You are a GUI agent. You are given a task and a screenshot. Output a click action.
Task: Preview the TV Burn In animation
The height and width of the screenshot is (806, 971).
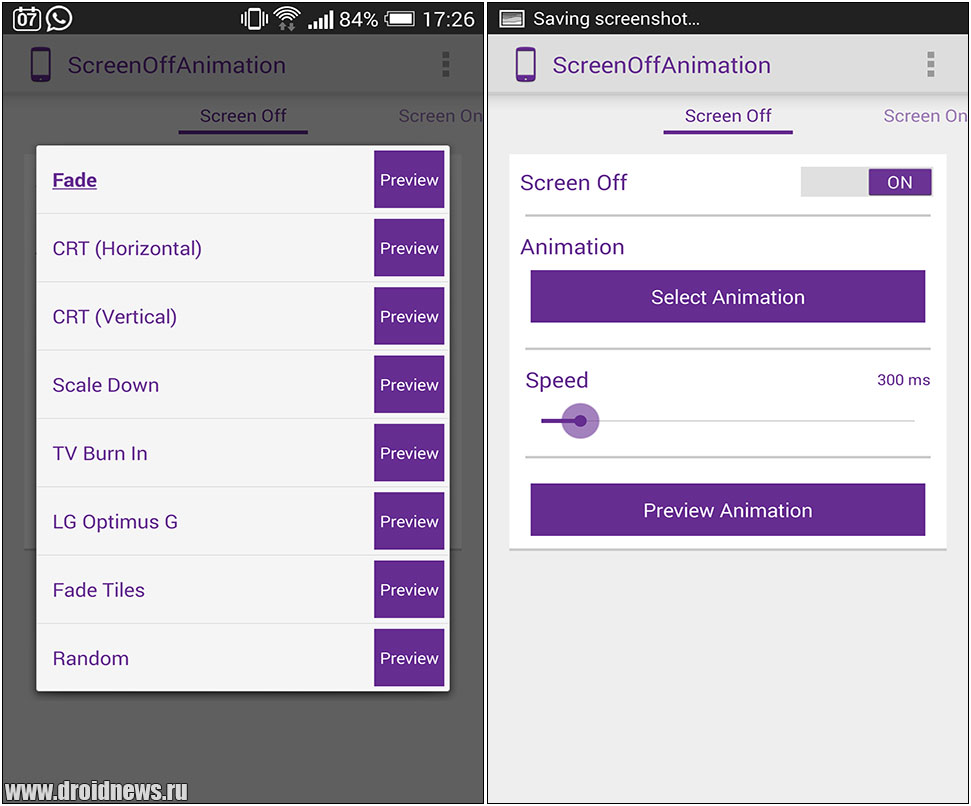pos(409,453)
